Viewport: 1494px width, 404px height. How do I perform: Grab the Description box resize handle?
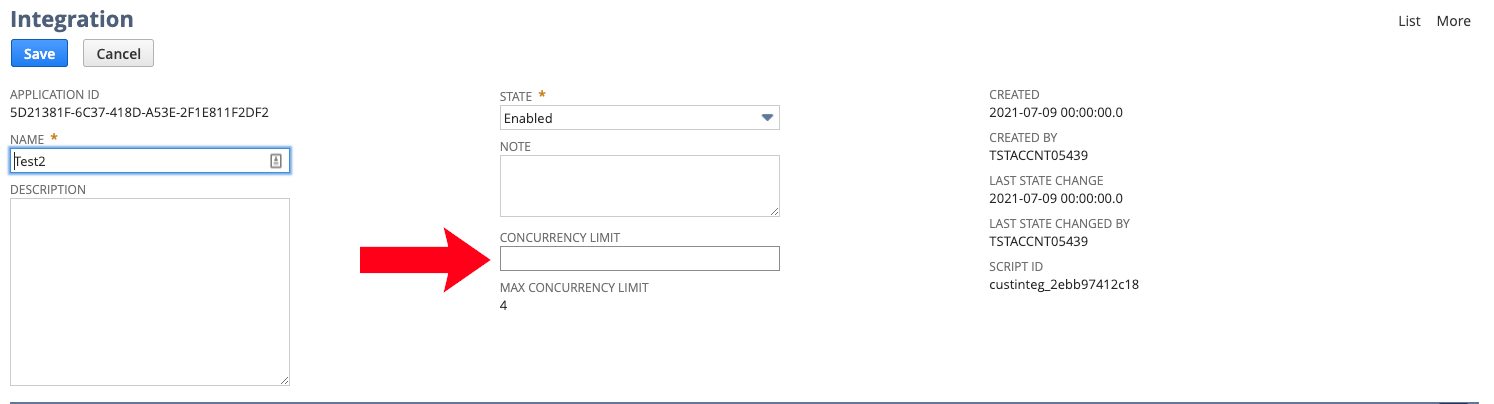(x=284, y=379)
